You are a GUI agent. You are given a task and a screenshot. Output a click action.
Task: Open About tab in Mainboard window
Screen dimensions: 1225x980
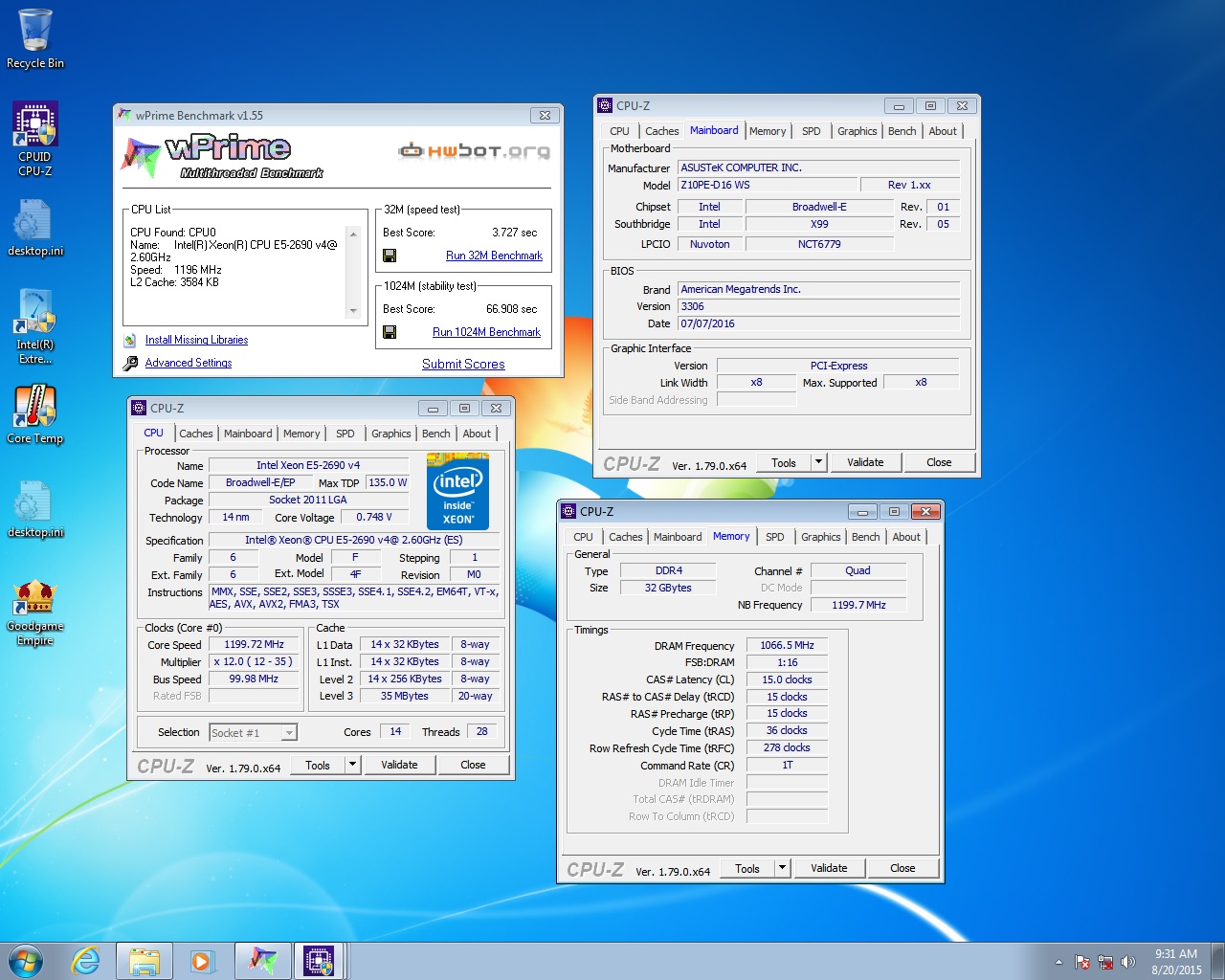coord(943,131)
